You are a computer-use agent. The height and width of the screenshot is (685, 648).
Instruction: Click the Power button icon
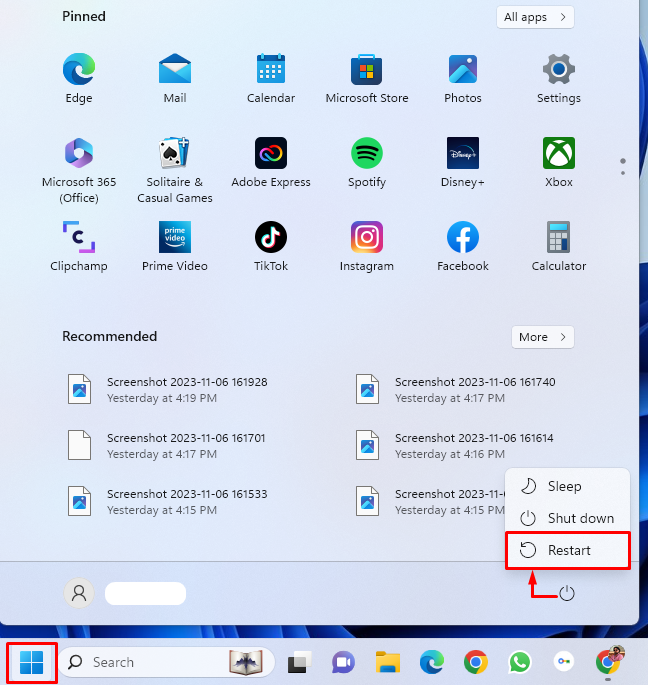click(567, 593)
